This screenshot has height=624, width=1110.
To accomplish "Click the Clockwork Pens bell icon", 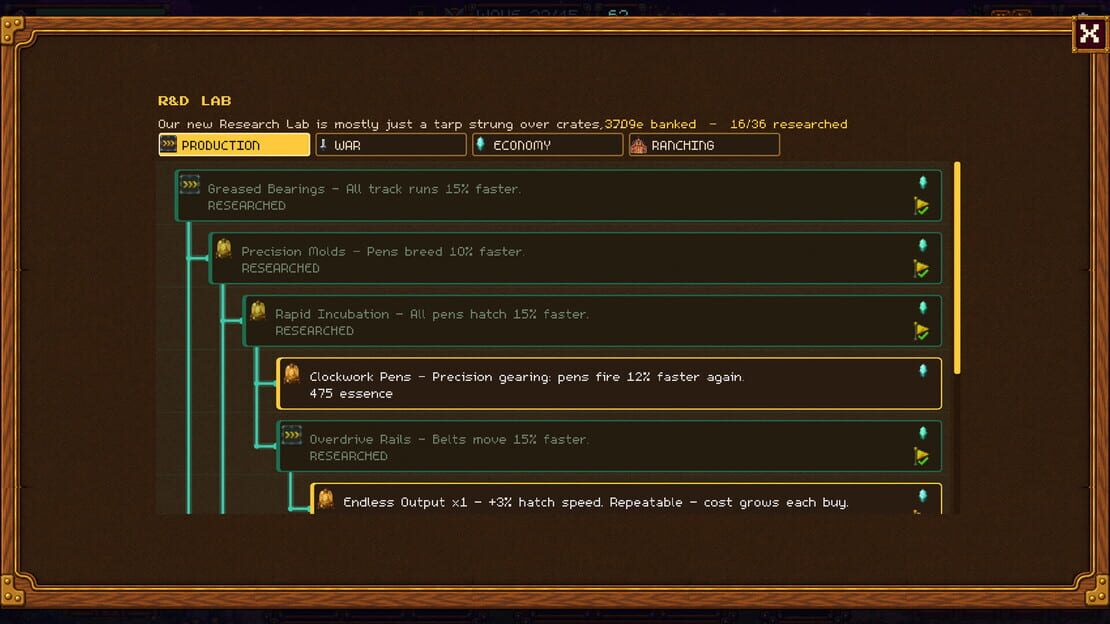I will 292,373.
